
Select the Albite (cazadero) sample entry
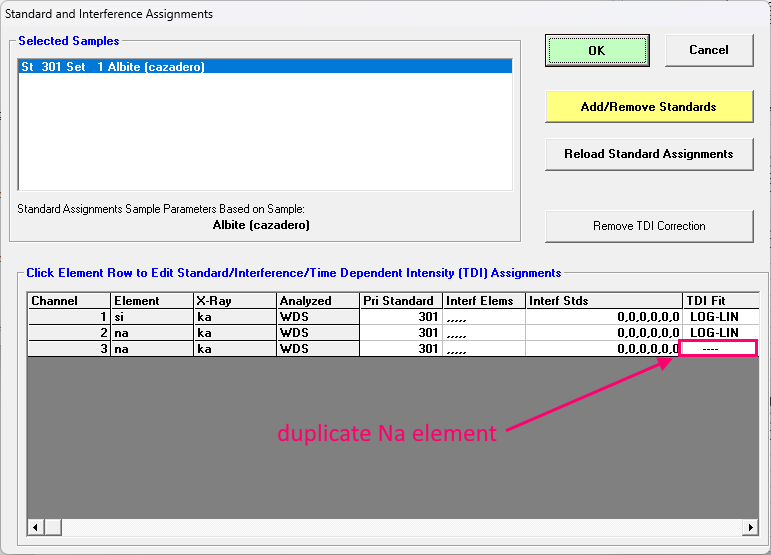[x=265, y=67]
